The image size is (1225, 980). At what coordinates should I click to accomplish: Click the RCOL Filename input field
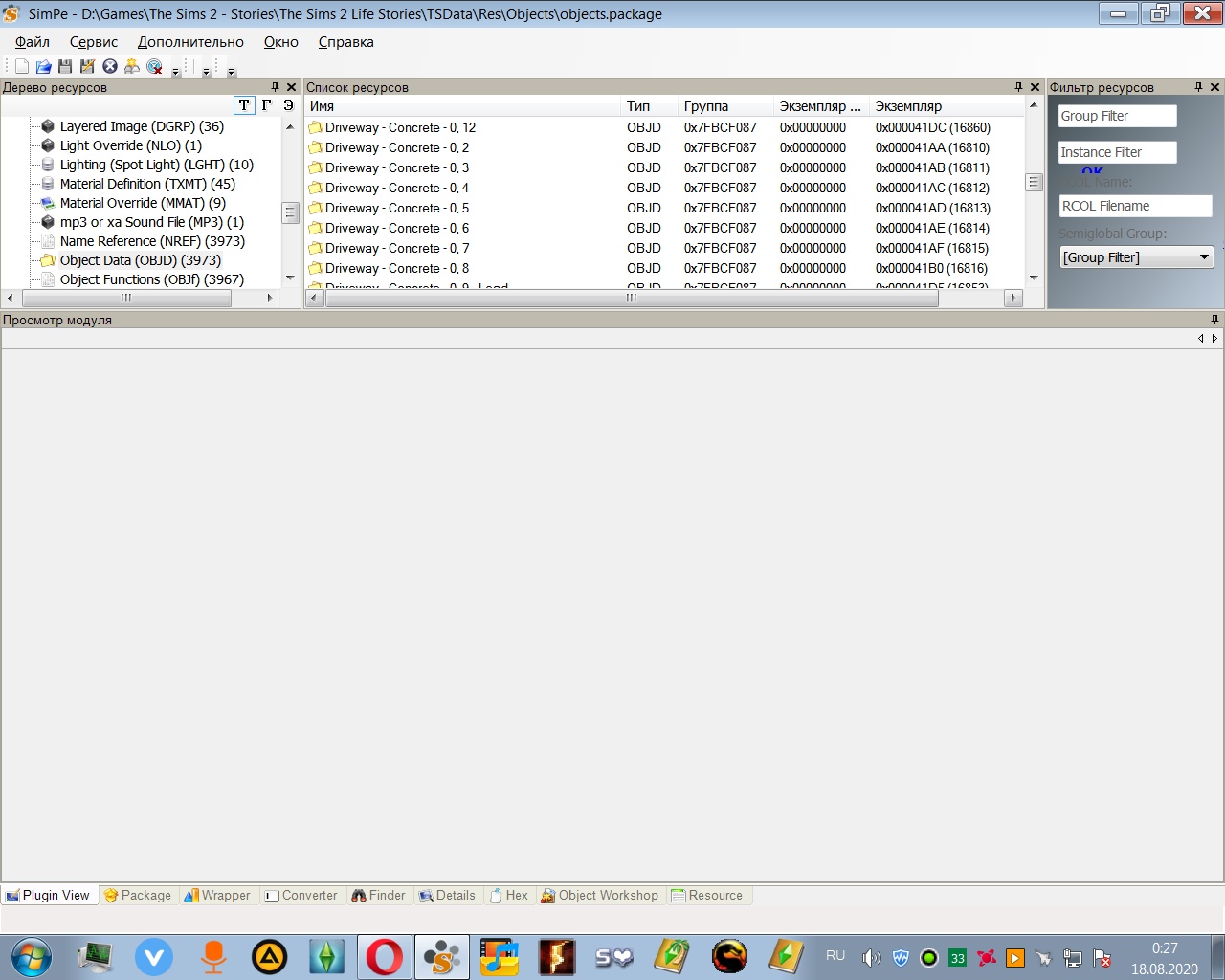tap(1135, 206)
